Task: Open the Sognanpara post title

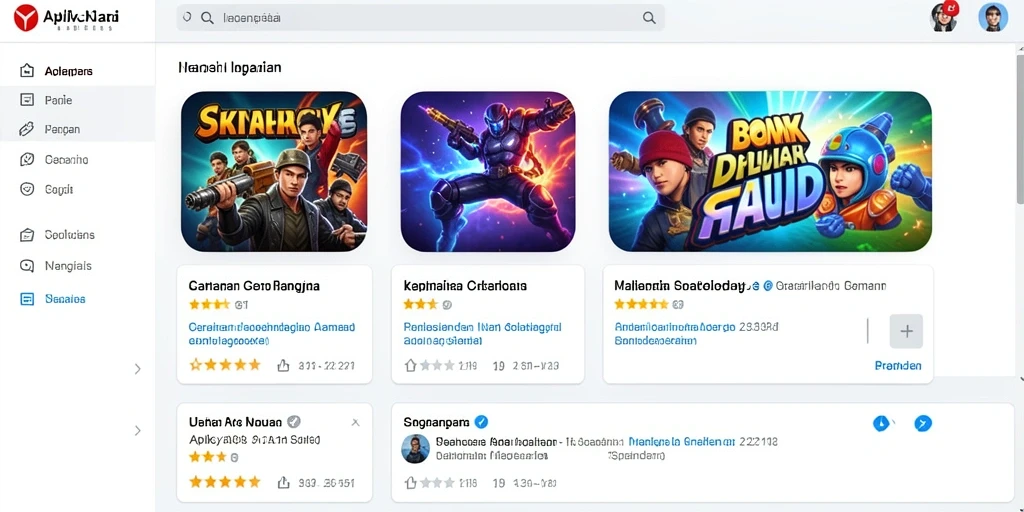Action: pyautogui.click(x=436, y=422)
